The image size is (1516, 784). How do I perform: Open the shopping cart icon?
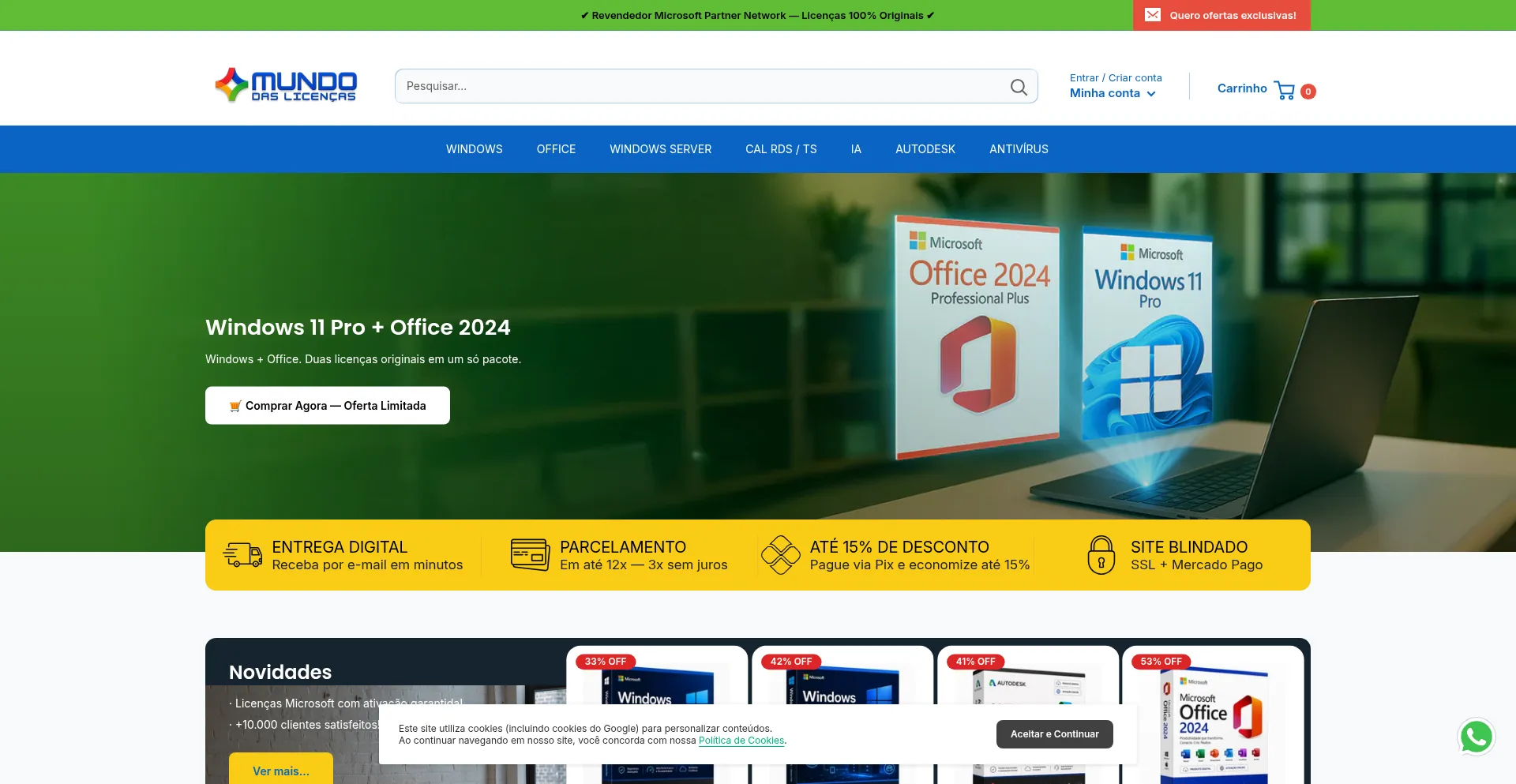(1285, 91)
